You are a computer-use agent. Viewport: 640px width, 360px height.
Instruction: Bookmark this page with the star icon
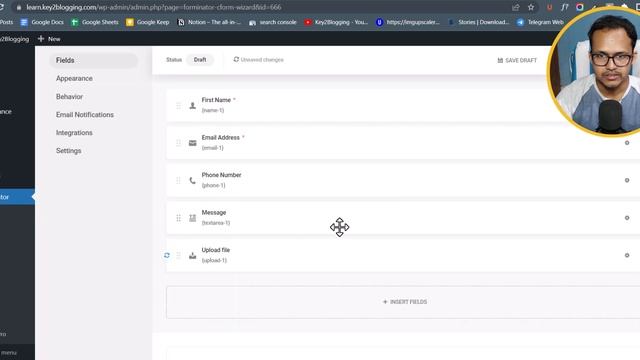click(531, 7)
